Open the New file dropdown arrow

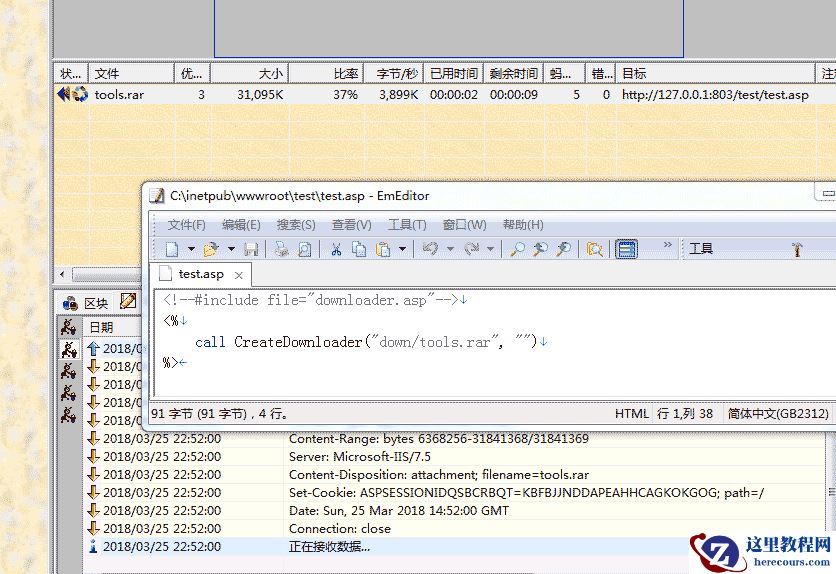(x=191, y=249)
